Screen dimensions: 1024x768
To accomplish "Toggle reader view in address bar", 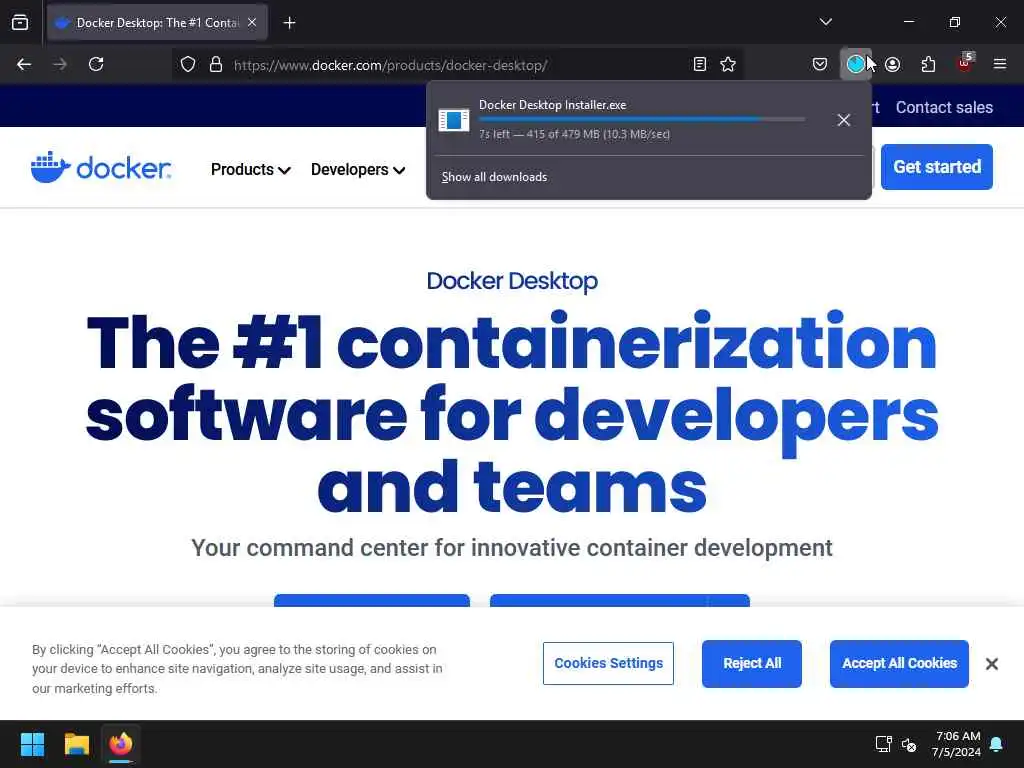I will 699,64.
